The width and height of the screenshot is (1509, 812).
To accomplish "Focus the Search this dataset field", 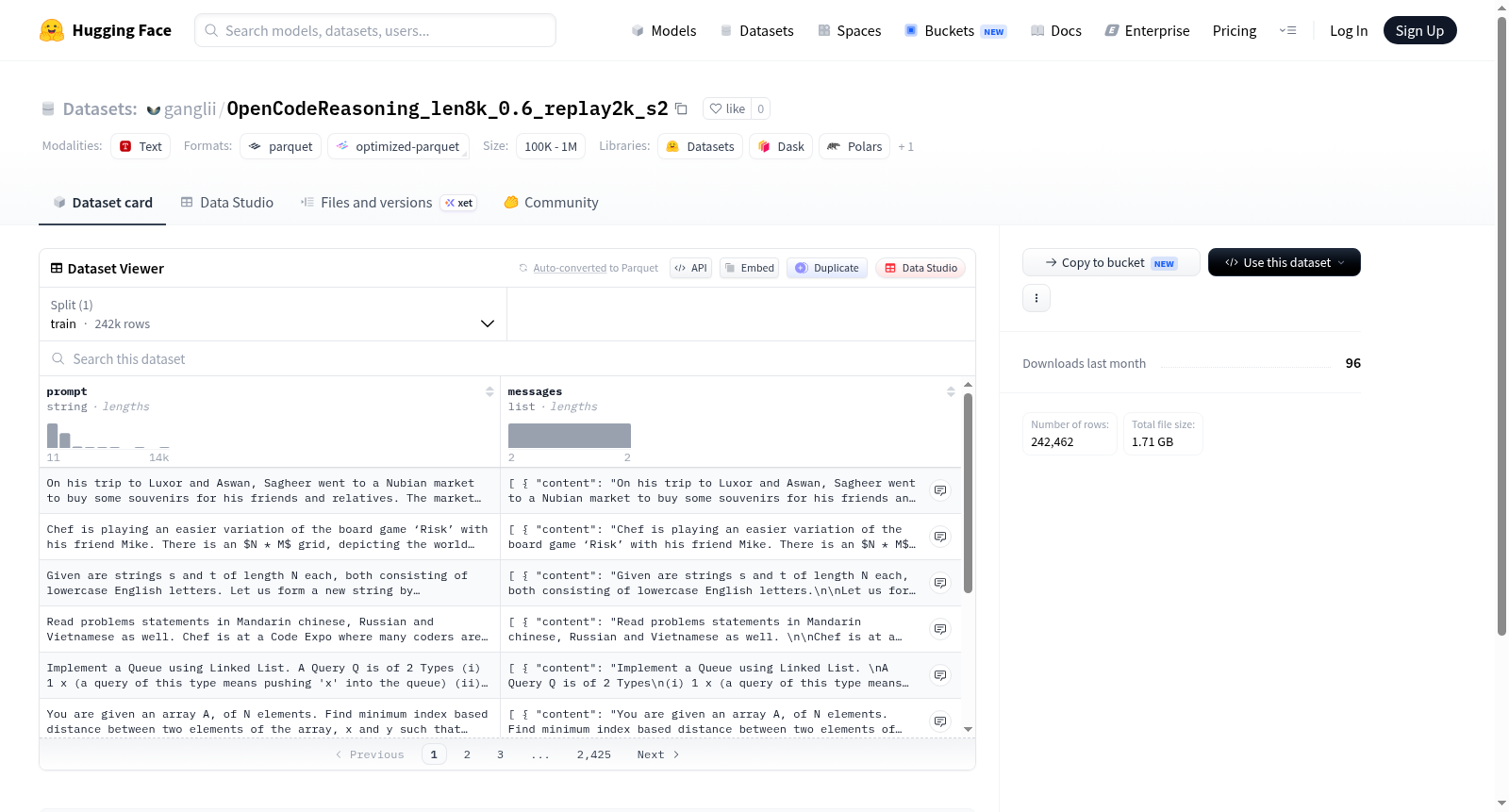I will tap(507, 359).
